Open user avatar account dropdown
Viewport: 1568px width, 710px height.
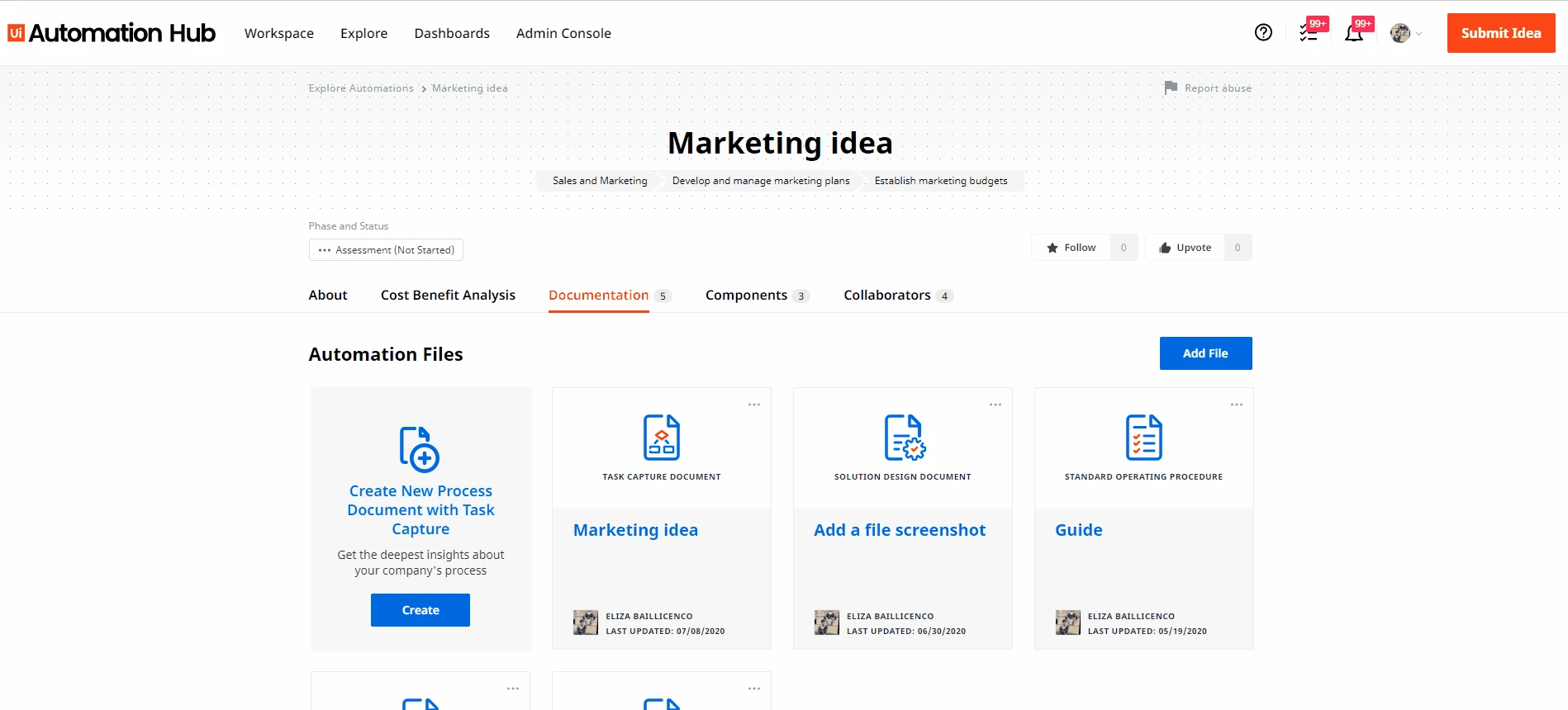click(x=1406, y=33)
